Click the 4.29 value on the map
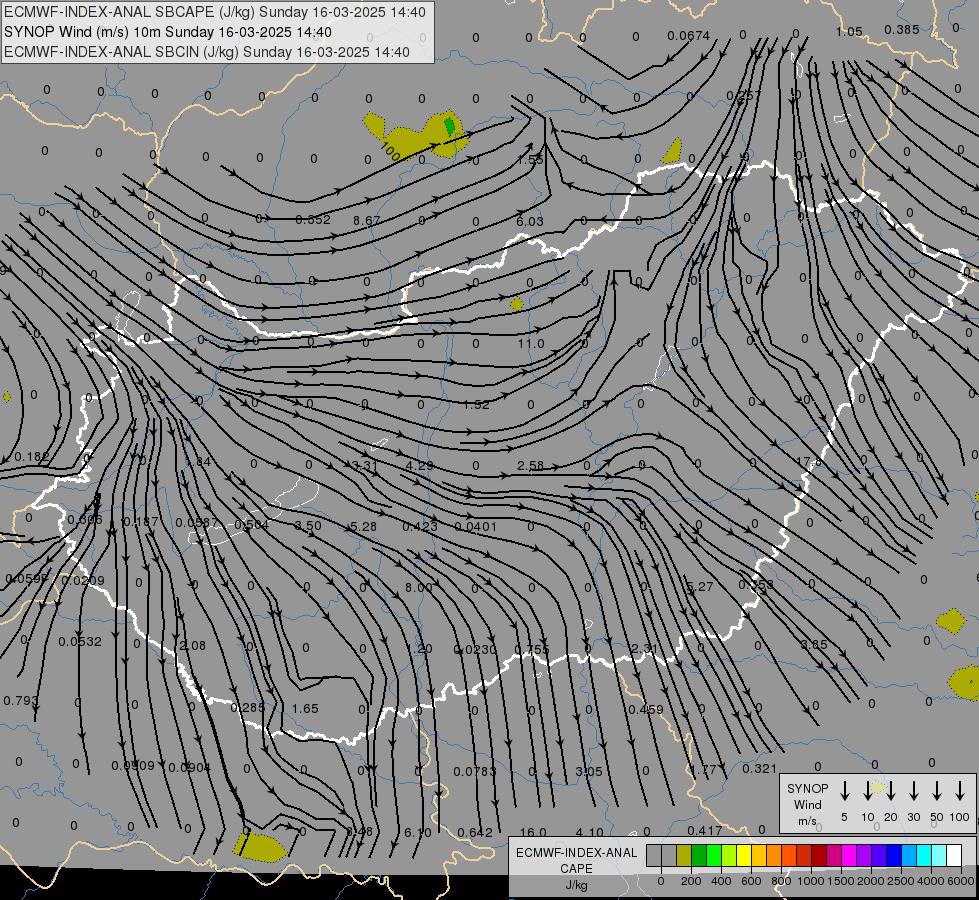 [x=419, y=465]
